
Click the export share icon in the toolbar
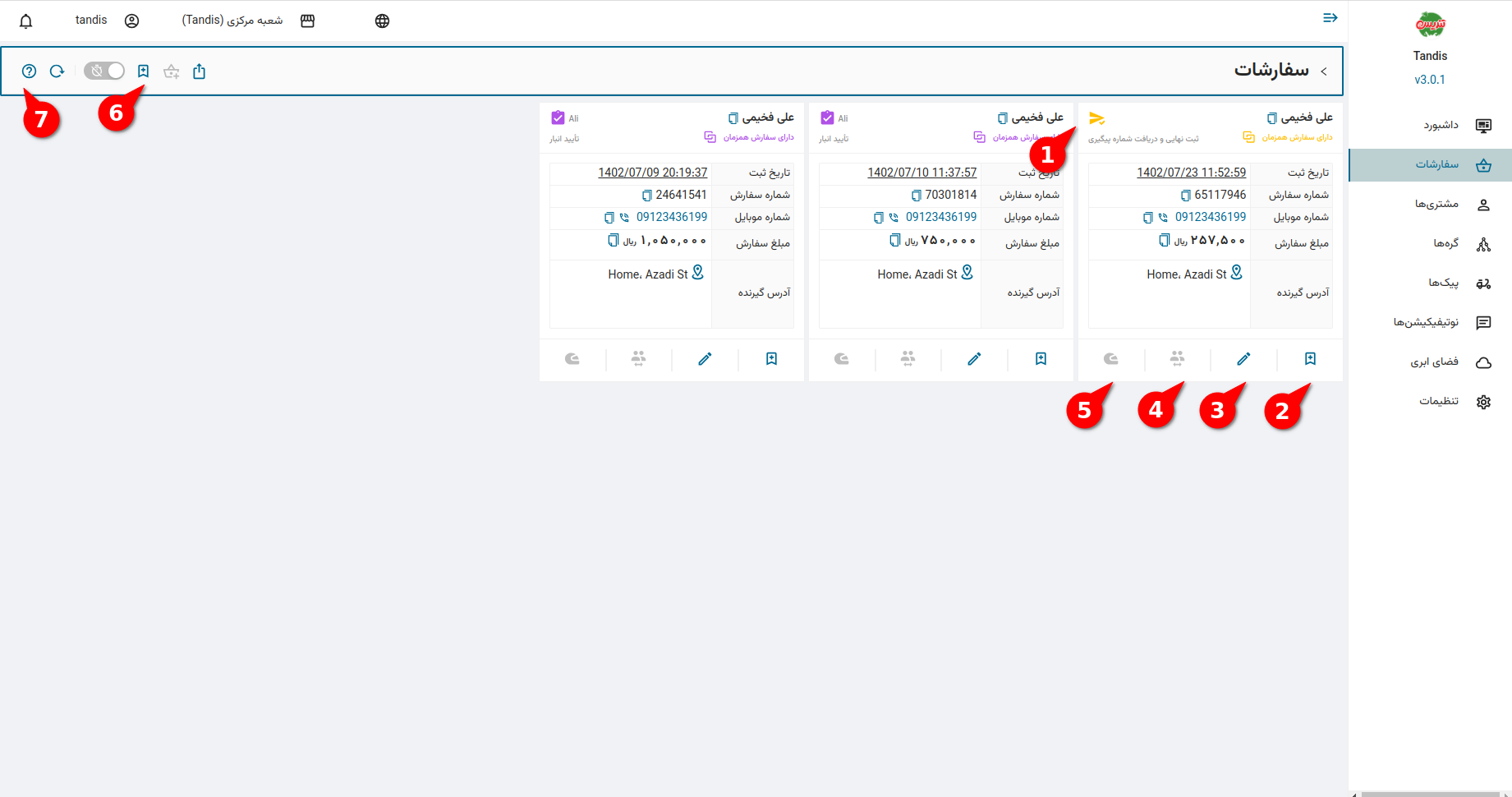[199, 71]
